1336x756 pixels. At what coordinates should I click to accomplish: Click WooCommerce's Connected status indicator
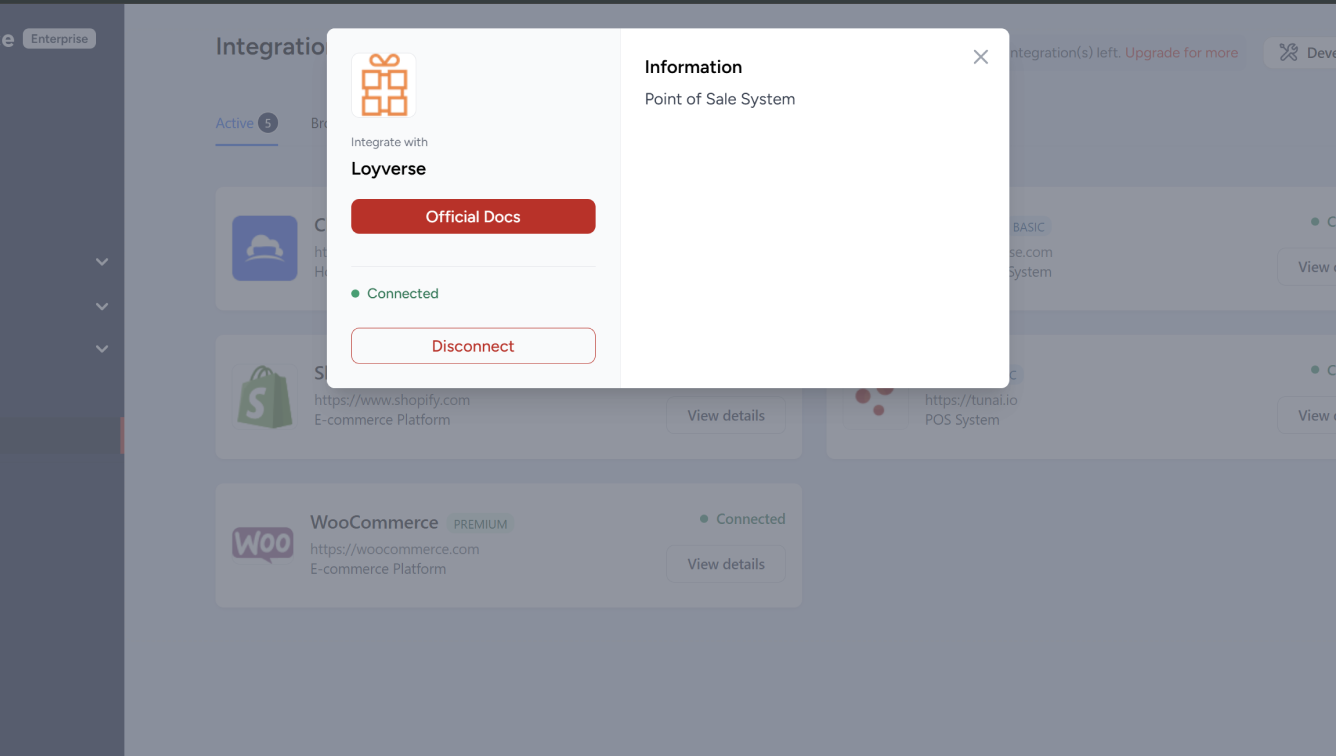[x=703, y=519]
